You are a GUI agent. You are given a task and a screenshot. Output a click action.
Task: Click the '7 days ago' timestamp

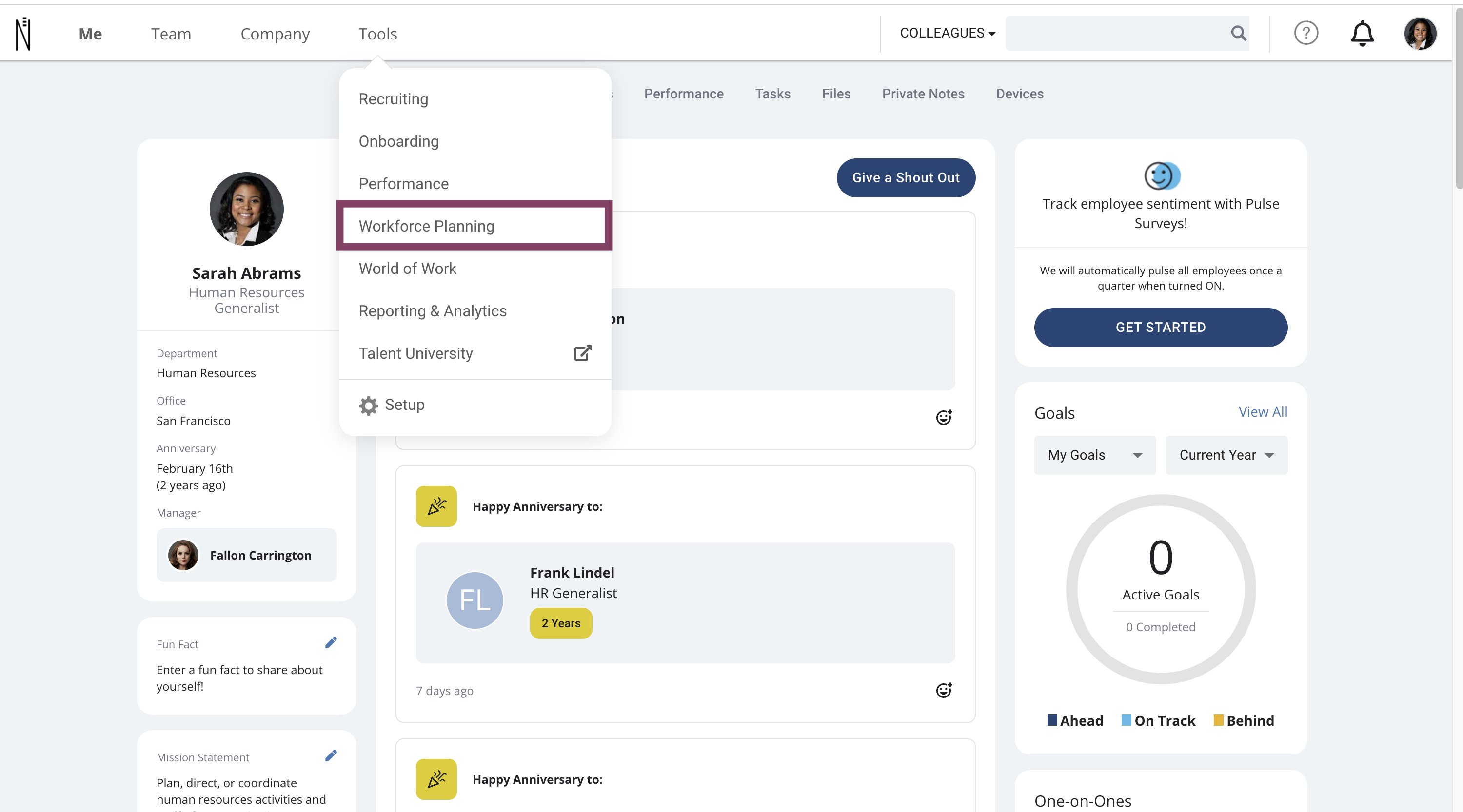coord(445,691)
